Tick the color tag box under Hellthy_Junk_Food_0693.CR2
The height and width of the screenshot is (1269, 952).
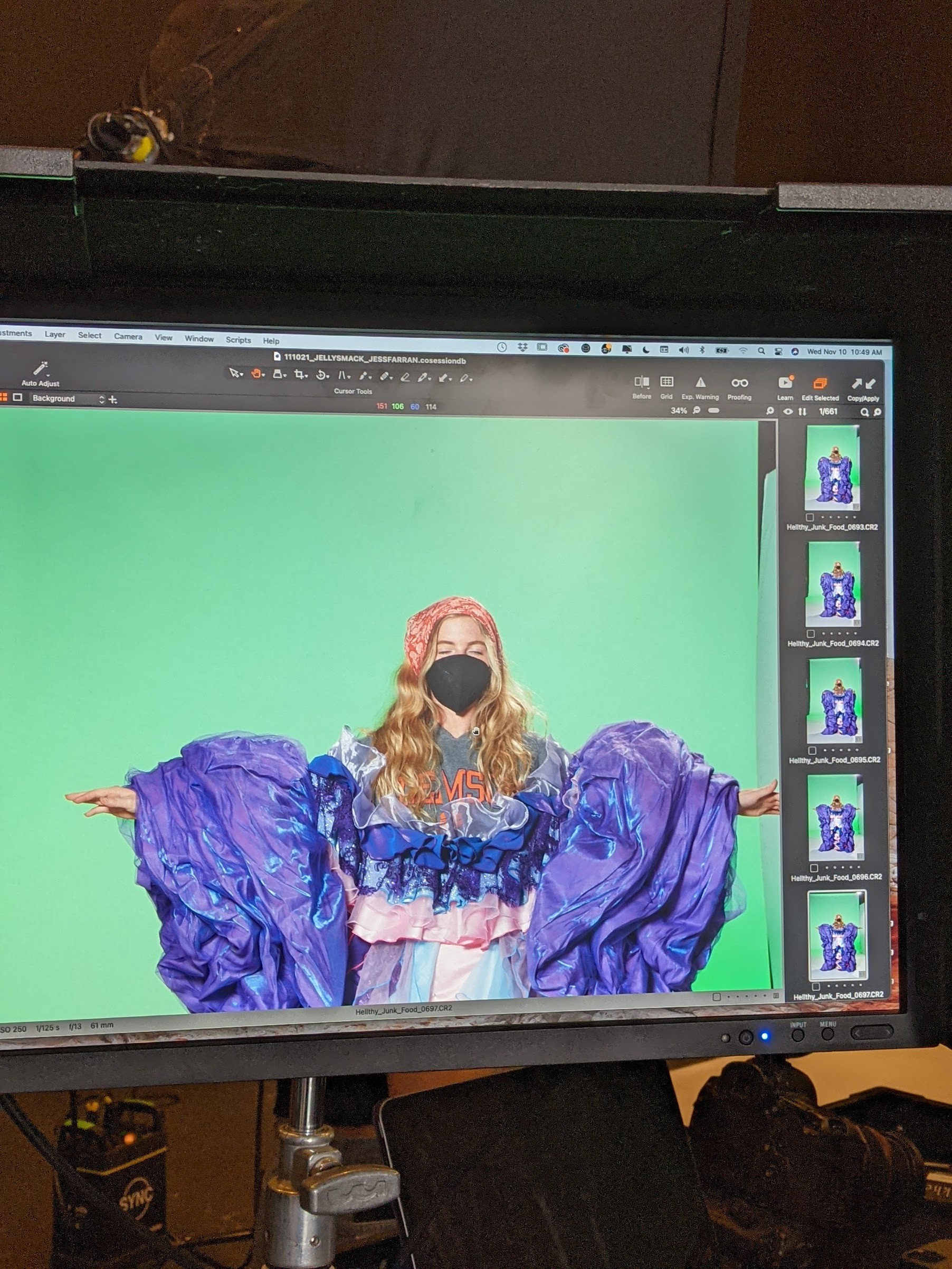tap(810, 517)
